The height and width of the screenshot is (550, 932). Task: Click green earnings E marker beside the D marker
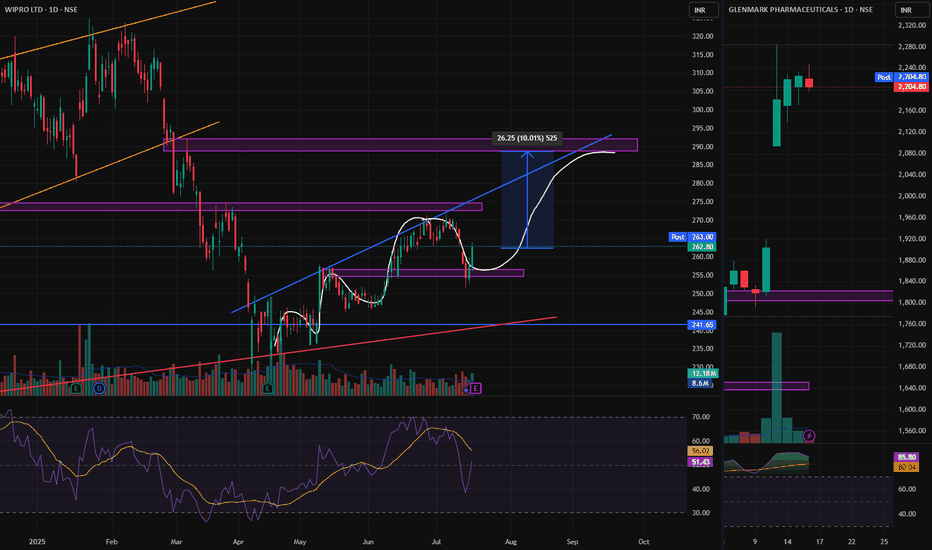point(75,388)
